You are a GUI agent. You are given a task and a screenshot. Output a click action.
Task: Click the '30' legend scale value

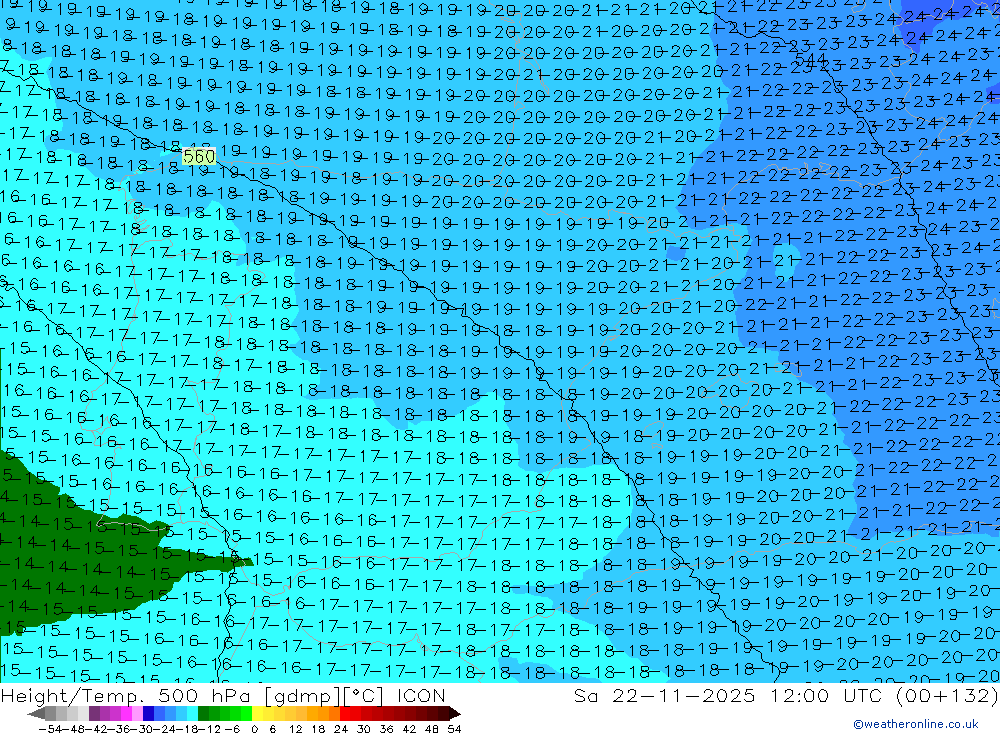click(x=363, y=729)
